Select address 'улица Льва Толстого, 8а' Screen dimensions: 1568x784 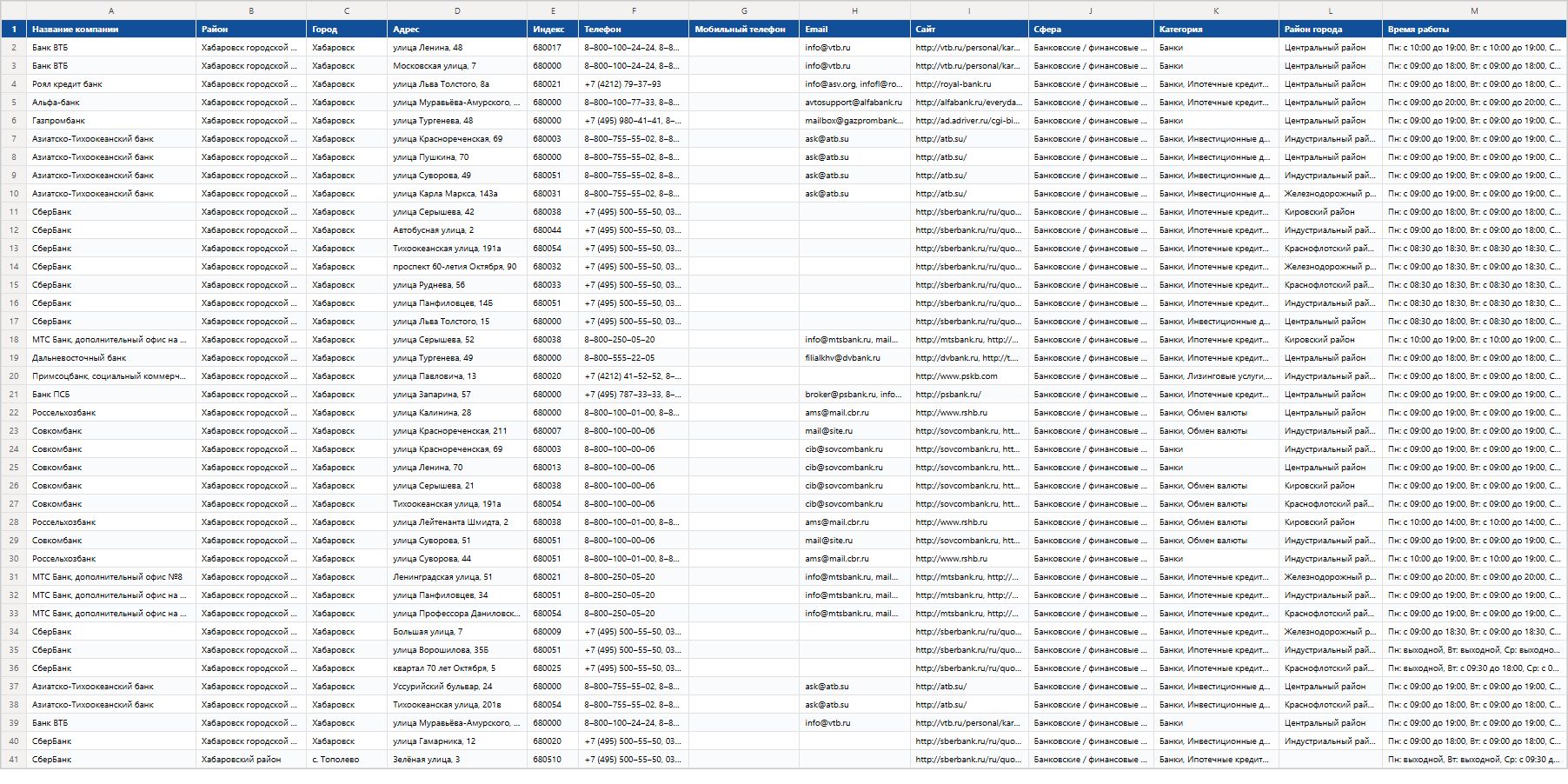457,84
